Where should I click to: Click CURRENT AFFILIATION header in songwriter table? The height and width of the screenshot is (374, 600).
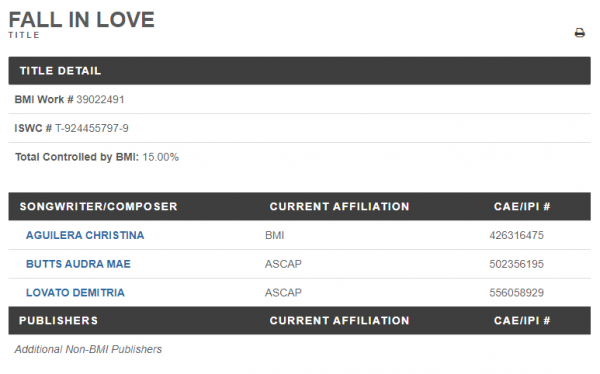[339, 206]
